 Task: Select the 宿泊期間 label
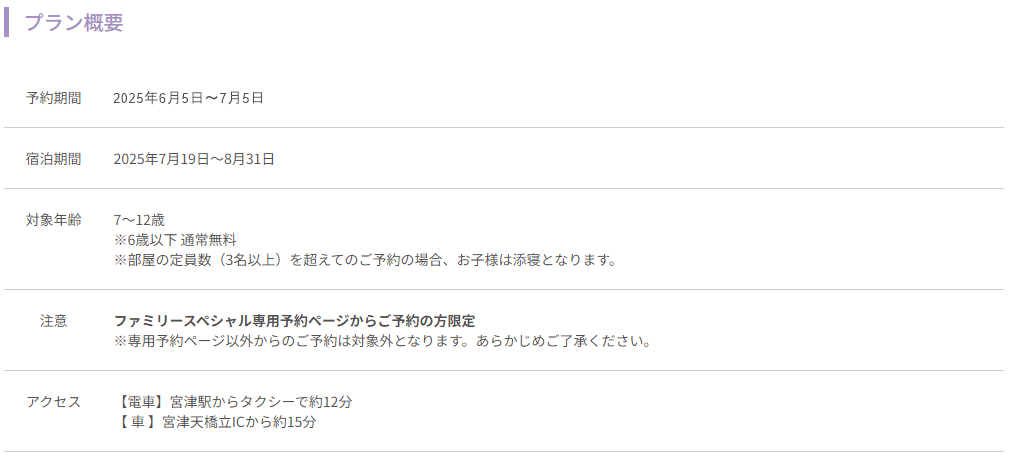53,159
